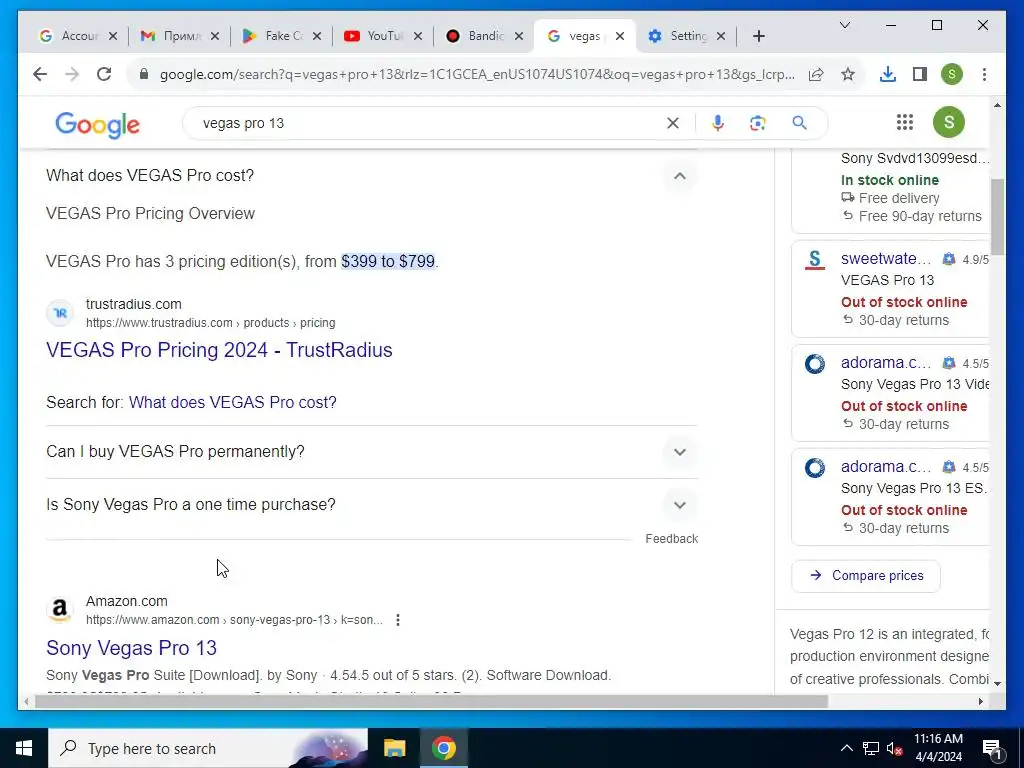The height and width of the screenshot is (768, 1024).
Task: Click the horizontal scrollbar thumb
Action: 431,701
